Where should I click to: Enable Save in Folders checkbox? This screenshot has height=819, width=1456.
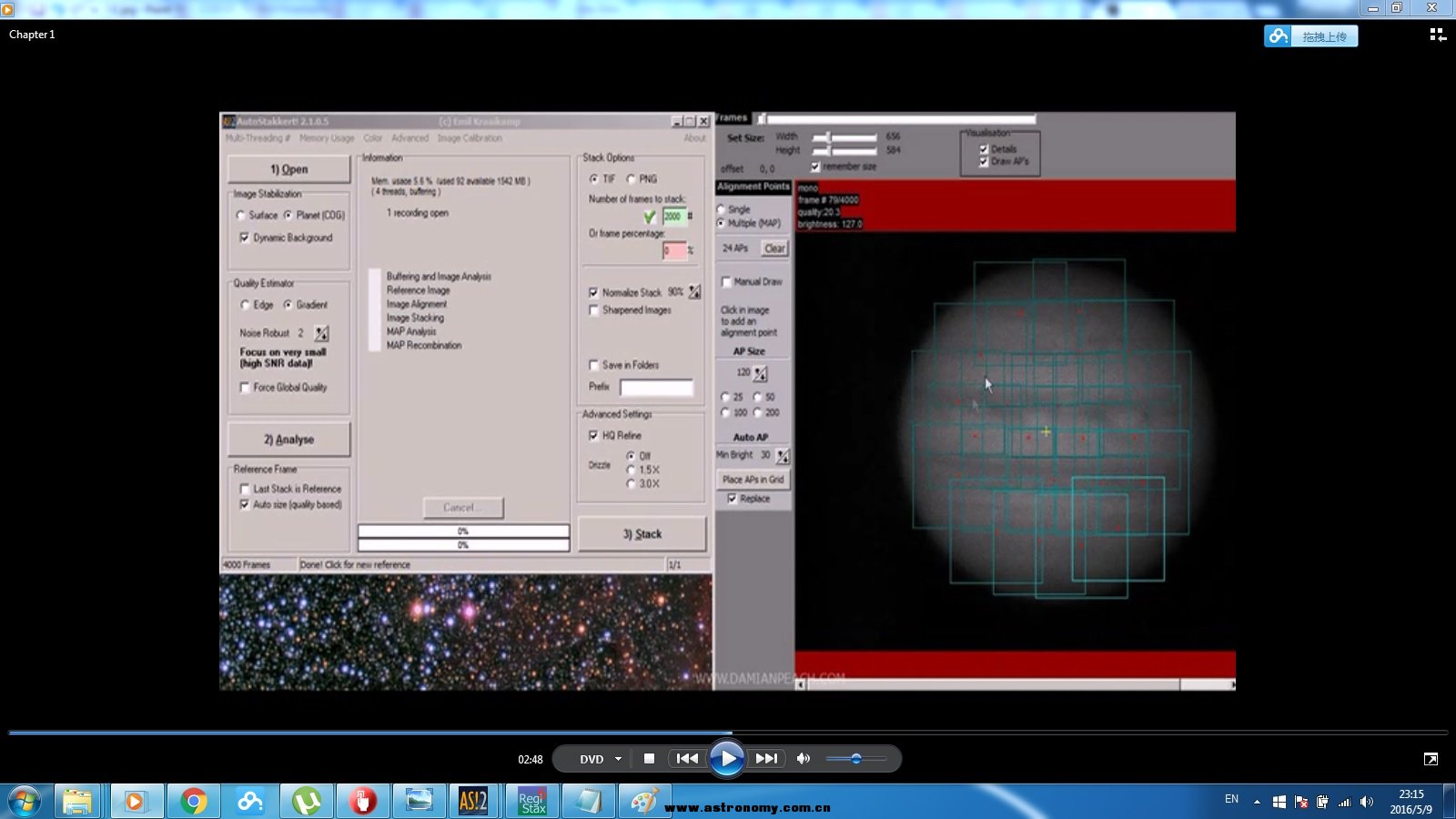coord(593,365)
